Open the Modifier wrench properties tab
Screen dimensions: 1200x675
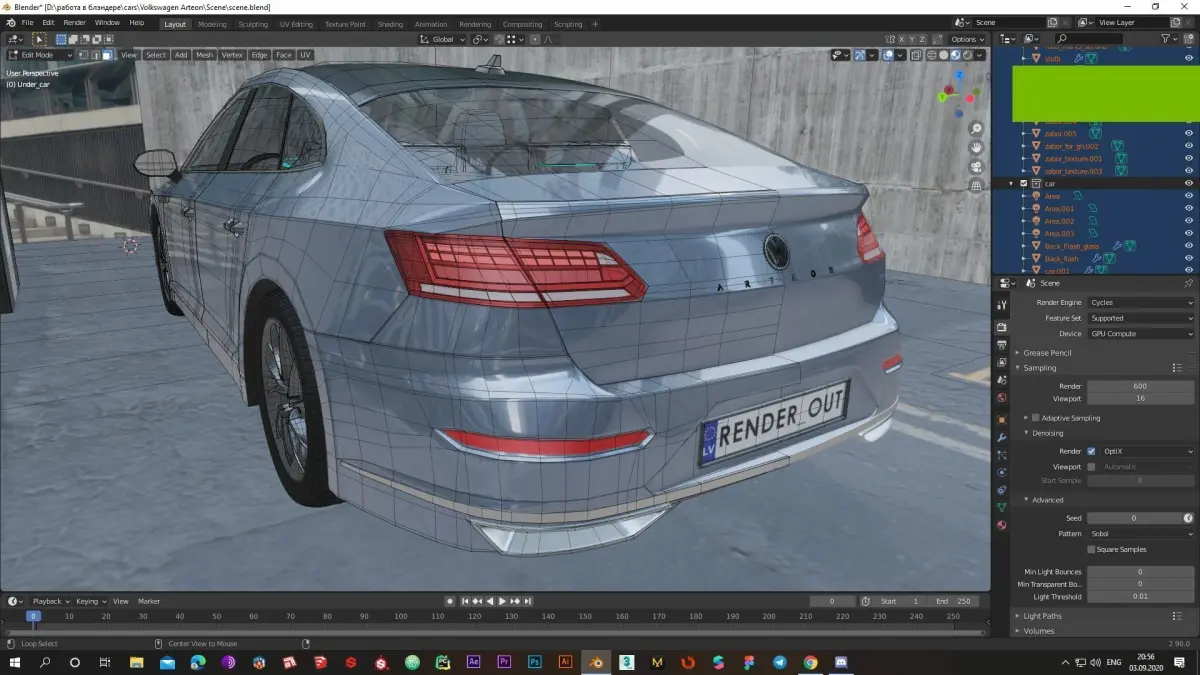[1001, 437]
